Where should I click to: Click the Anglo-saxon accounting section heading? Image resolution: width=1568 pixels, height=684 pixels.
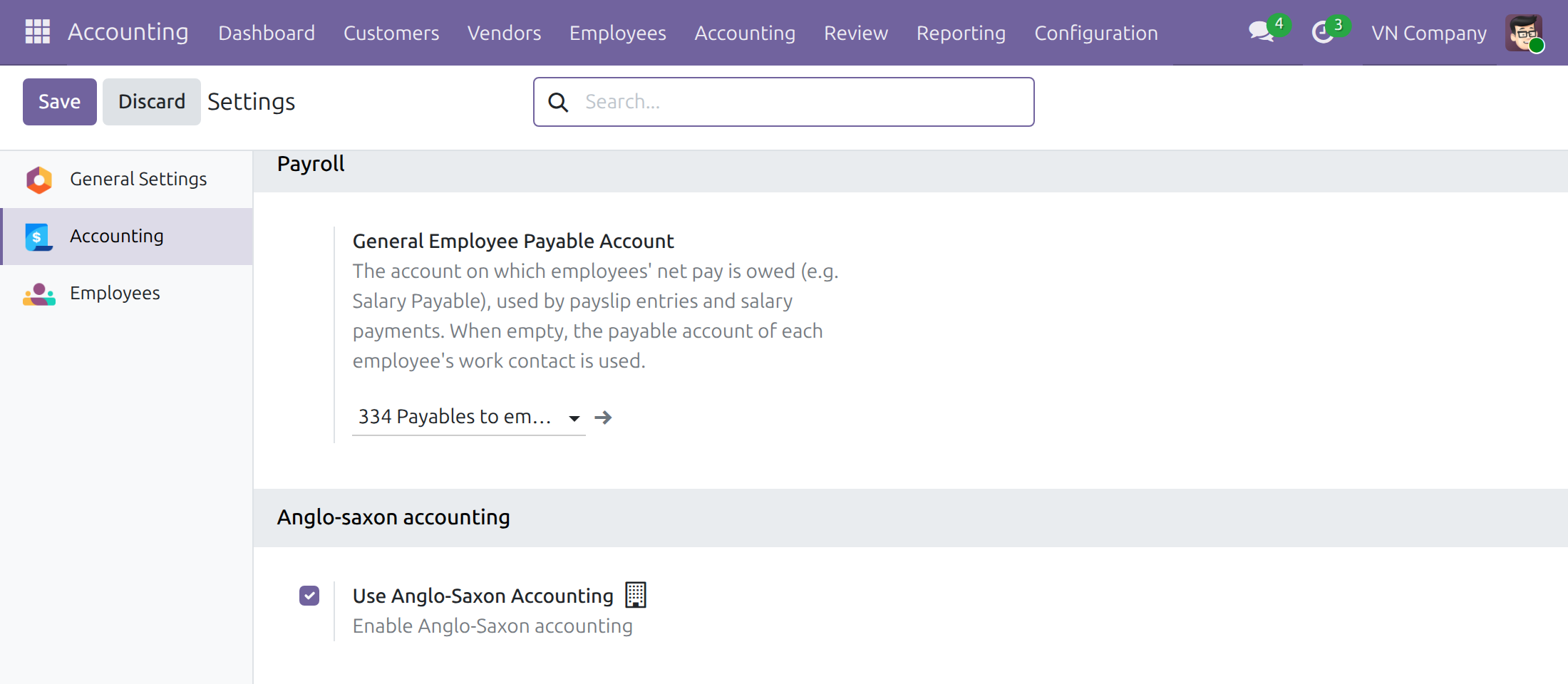pos(393,517)
